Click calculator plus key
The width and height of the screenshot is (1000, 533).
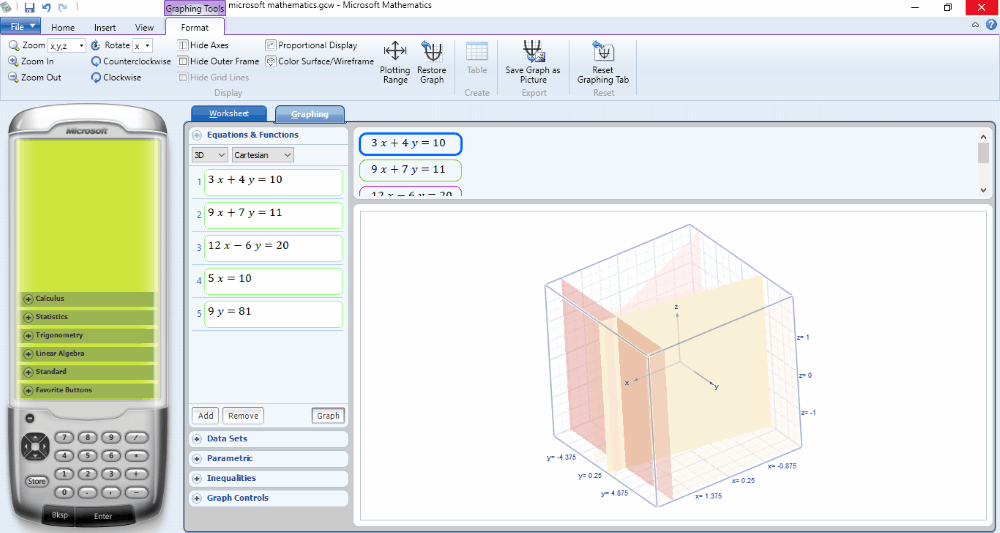tap(136, 474)
